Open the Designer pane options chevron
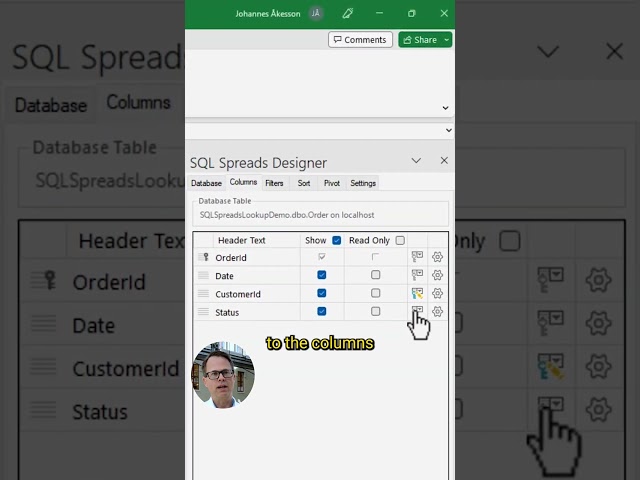640x480 pixels. click(416, 160)
